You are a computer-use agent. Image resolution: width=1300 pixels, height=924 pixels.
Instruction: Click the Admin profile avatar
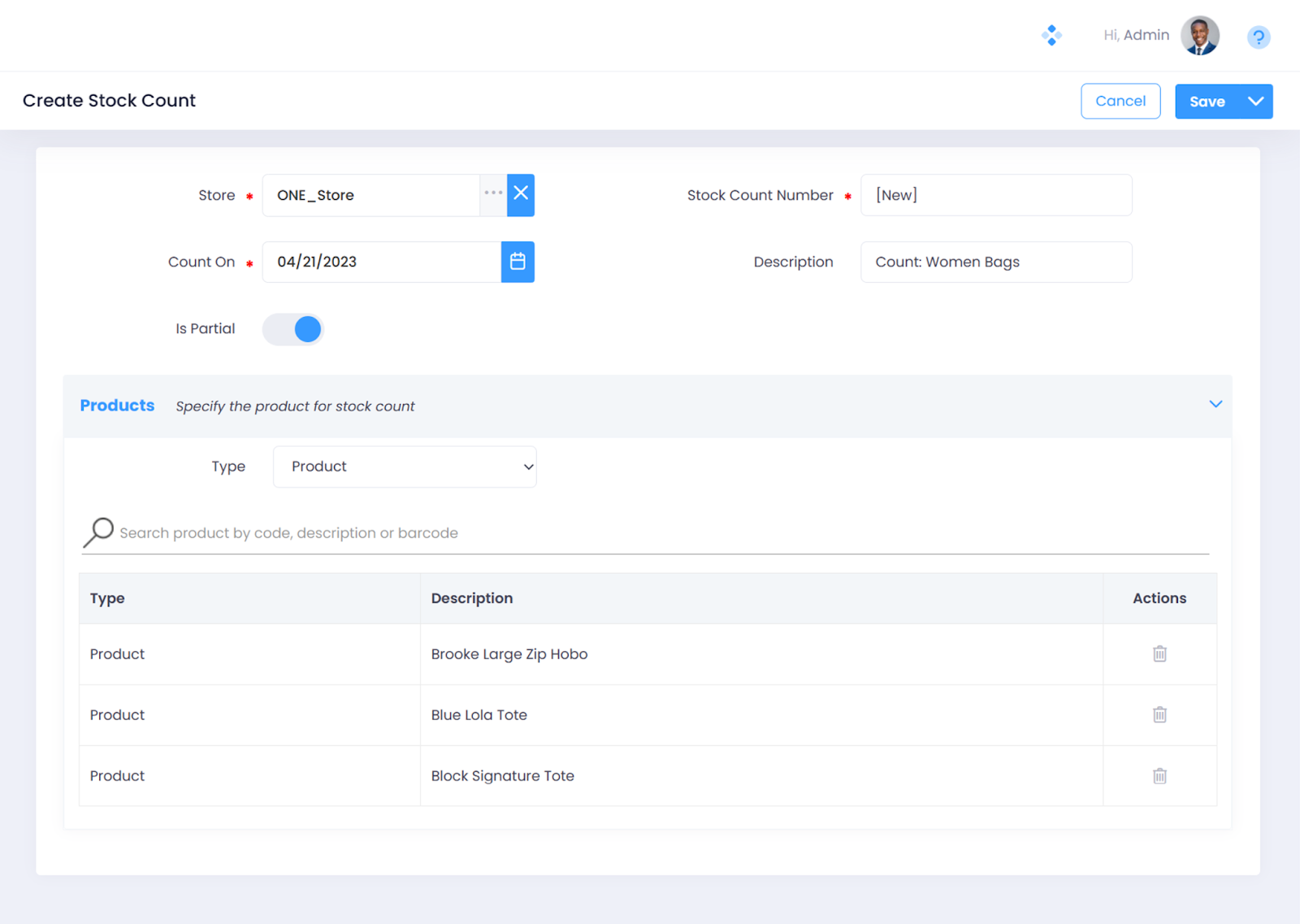[1199, 36]
